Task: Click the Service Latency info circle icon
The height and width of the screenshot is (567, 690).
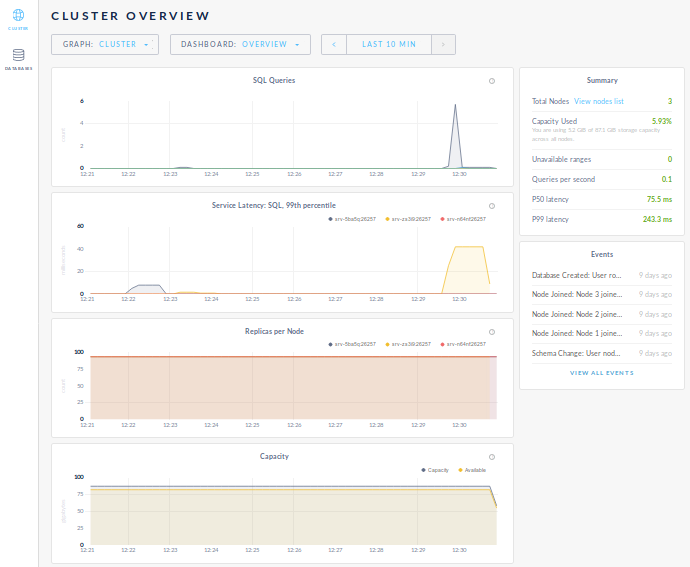Action: (492, 206)
